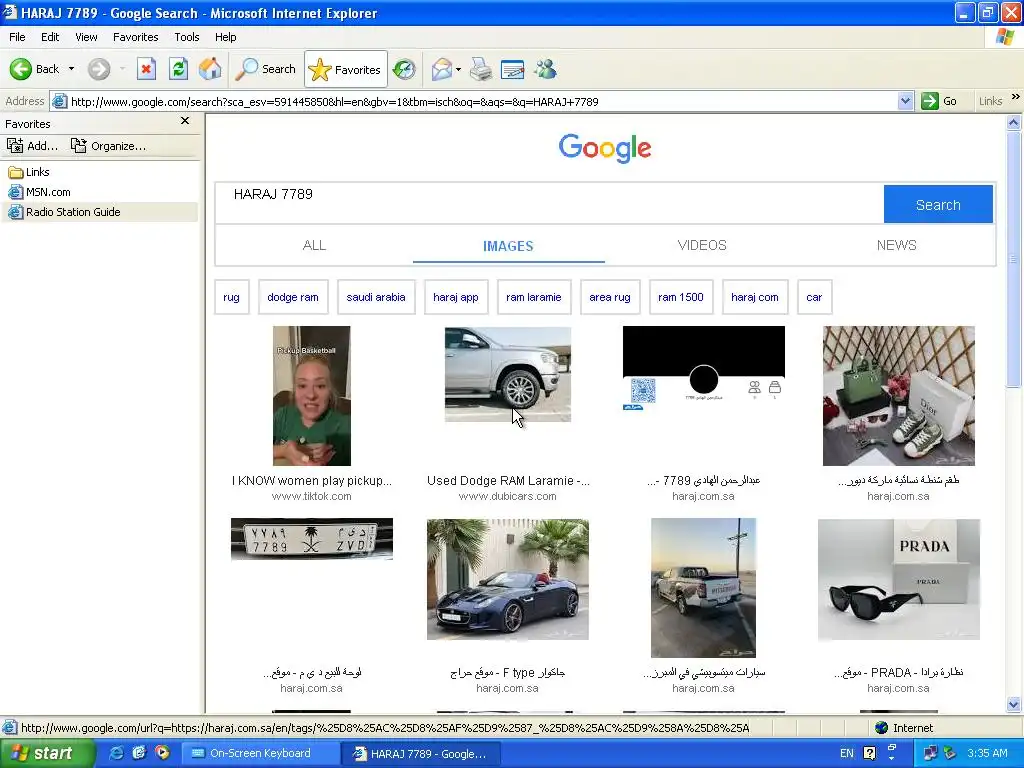The image size is (1024, 768).
Task: Open the Mail button dropdown arrow
Action: click(x=458, y=69)
